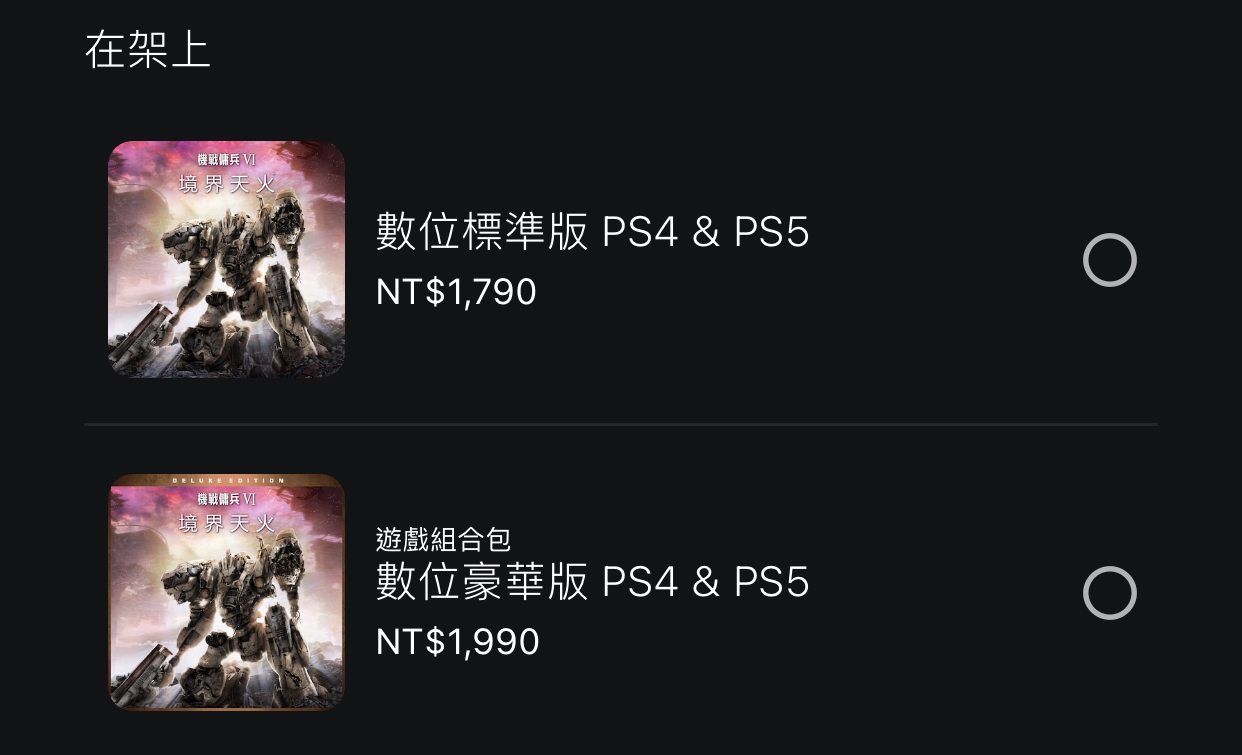
Task: Click the NT$1,790 price
Action: coord(456,292)
